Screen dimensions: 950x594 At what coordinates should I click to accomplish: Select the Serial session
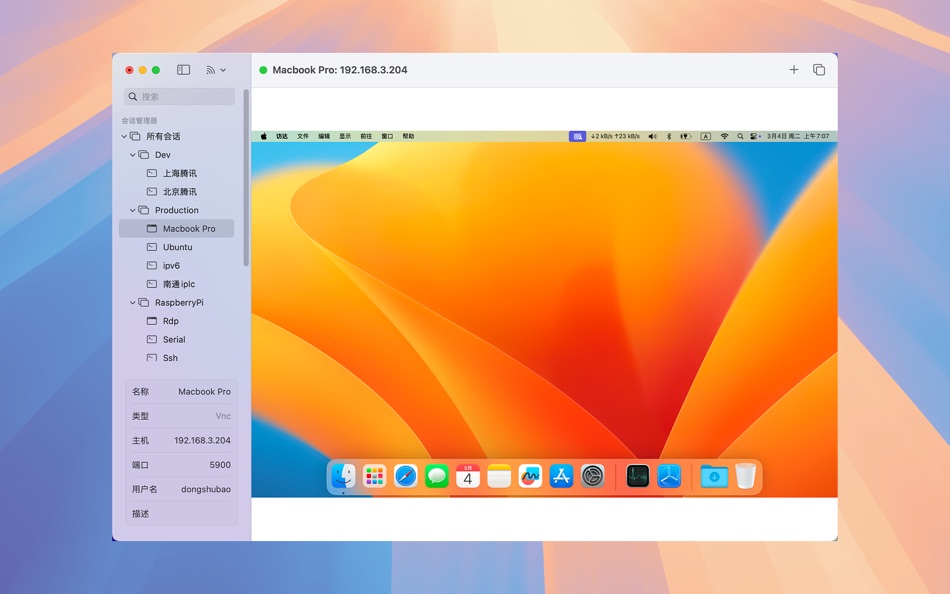176,339
